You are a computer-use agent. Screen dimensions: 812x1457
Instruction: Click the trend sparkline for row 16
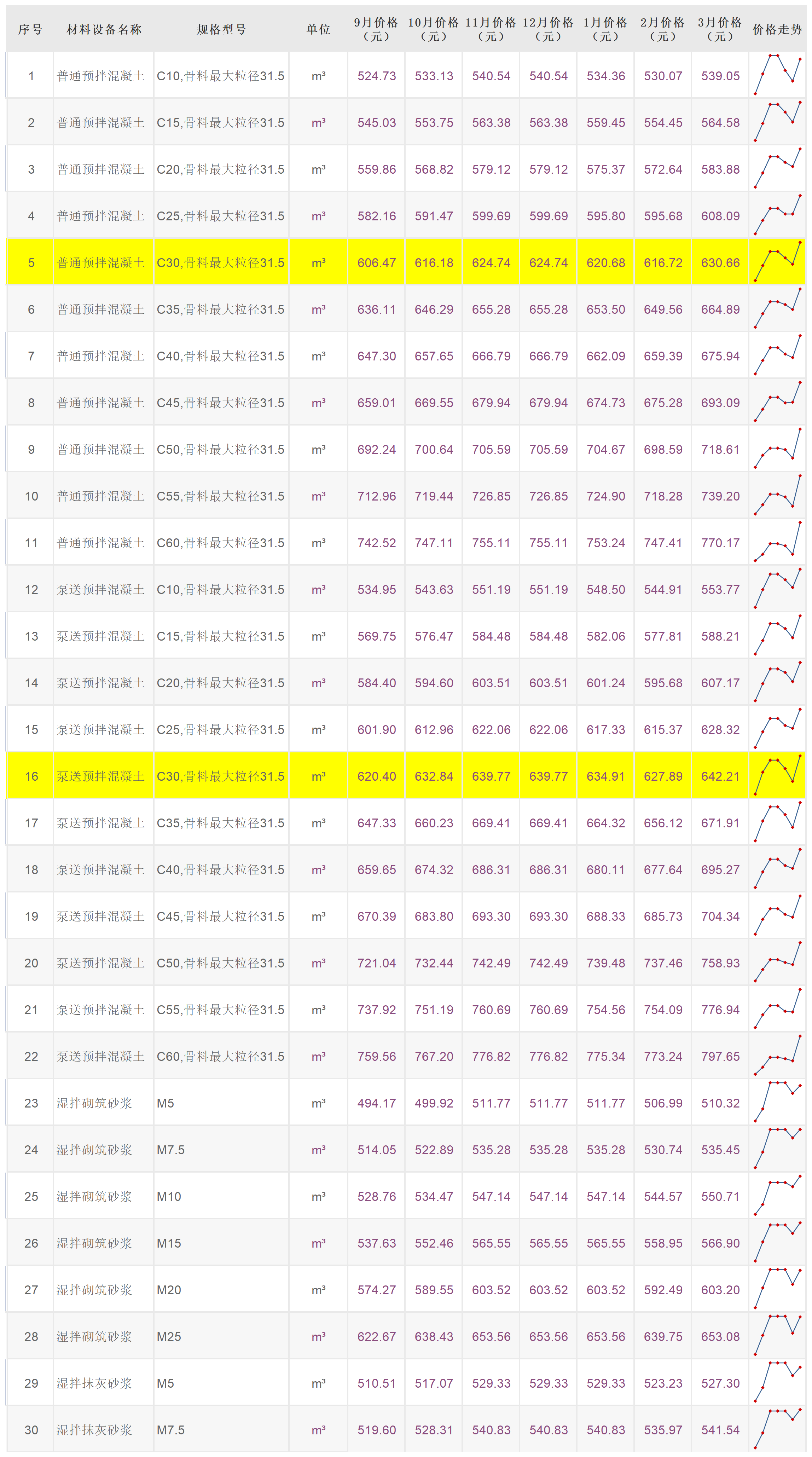pyautogui.click(x=777, y=775)
